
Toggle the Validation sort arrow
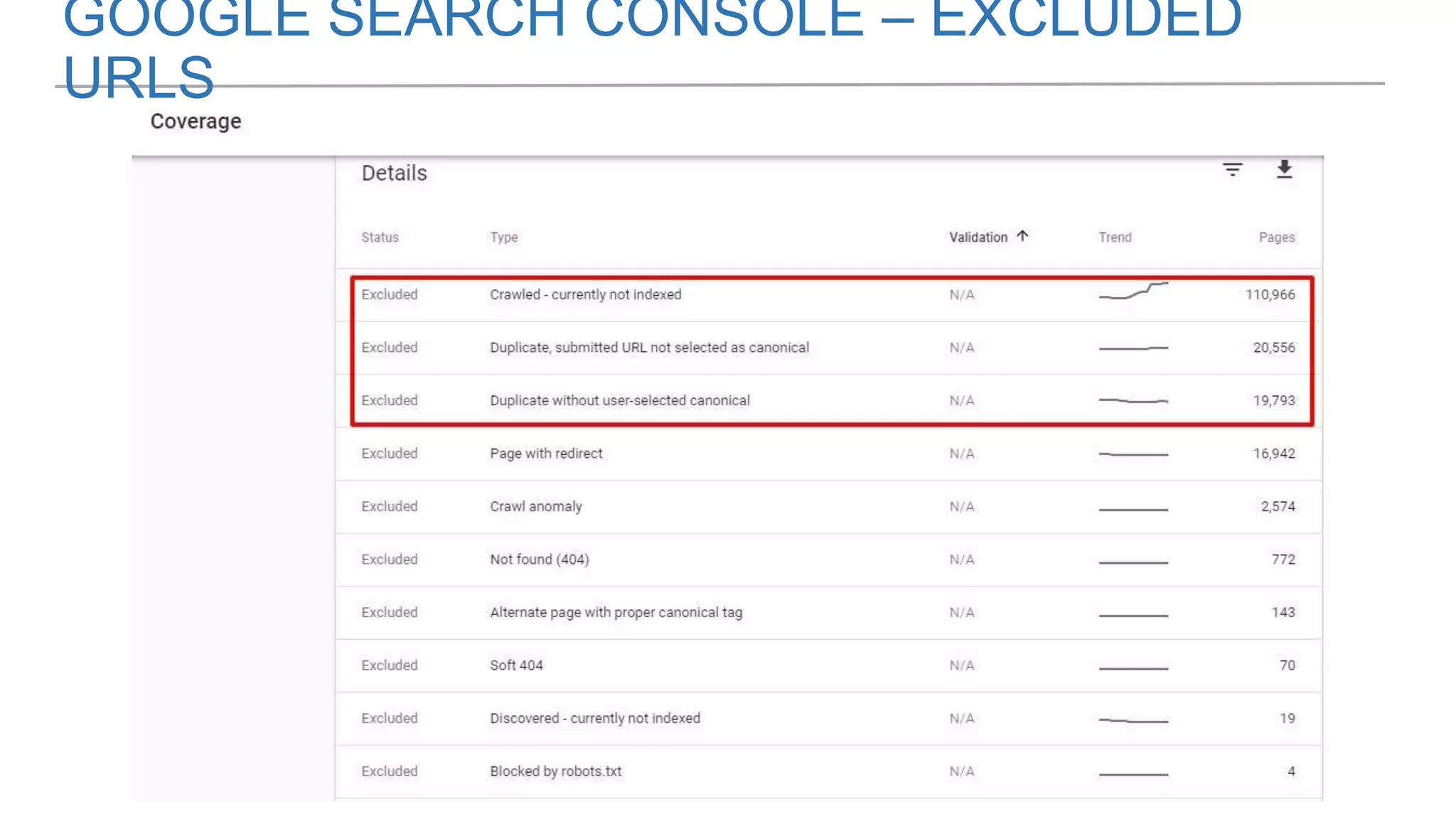(x=1022, y=236)
